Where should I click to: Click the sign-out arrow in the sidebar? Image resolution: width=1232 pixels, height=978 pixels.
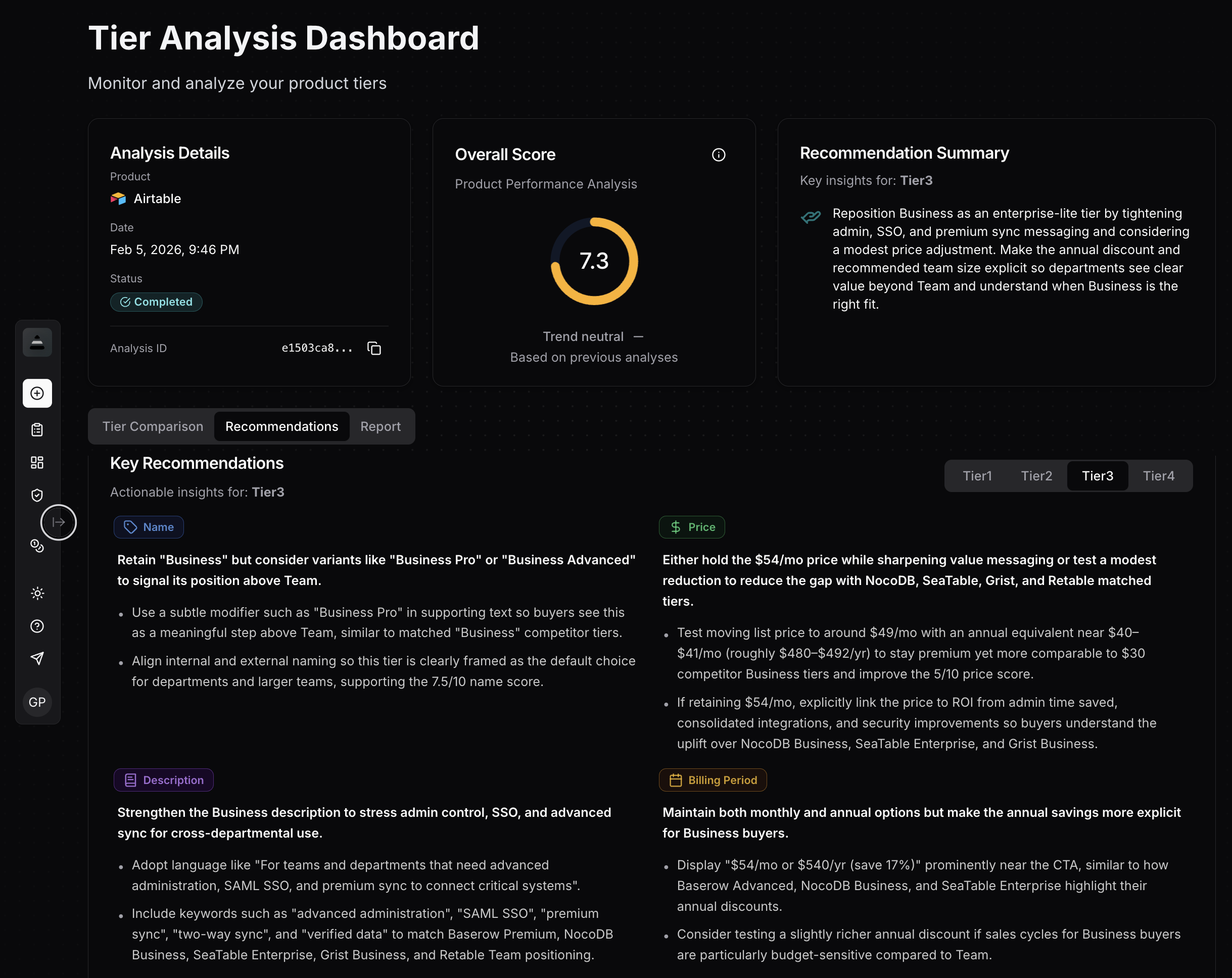58,521
